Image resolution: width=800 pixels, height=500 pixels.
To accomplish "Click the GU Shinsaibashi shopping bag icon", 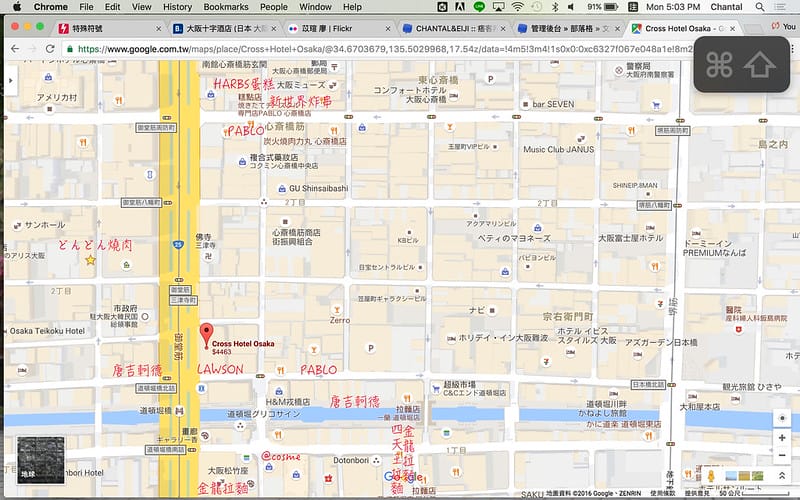I will coord(282,189).
